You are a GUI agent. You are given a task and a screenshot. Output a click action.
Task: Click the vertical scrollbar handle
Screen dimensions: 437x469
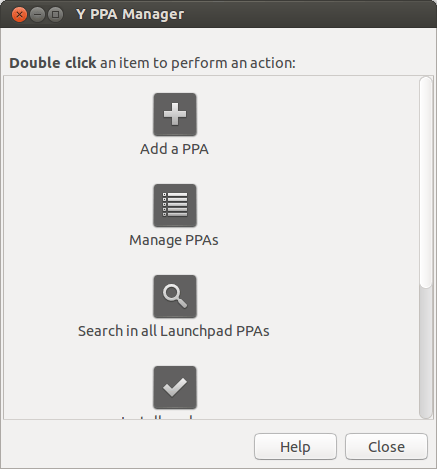pyautogui.click(x=426, y=182)
